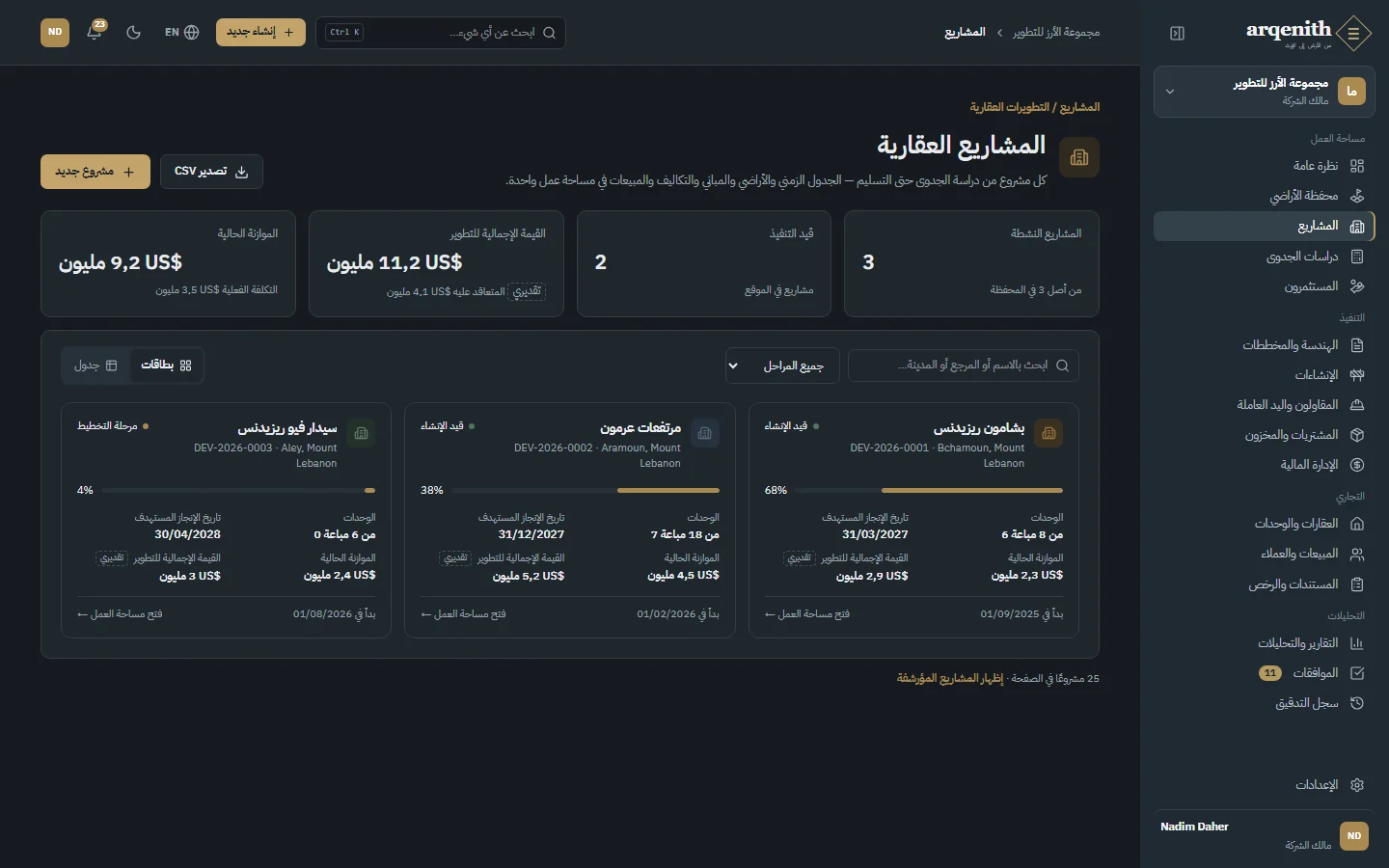
Task: Toggle dark mode moon icon
Action: (134, 32)
